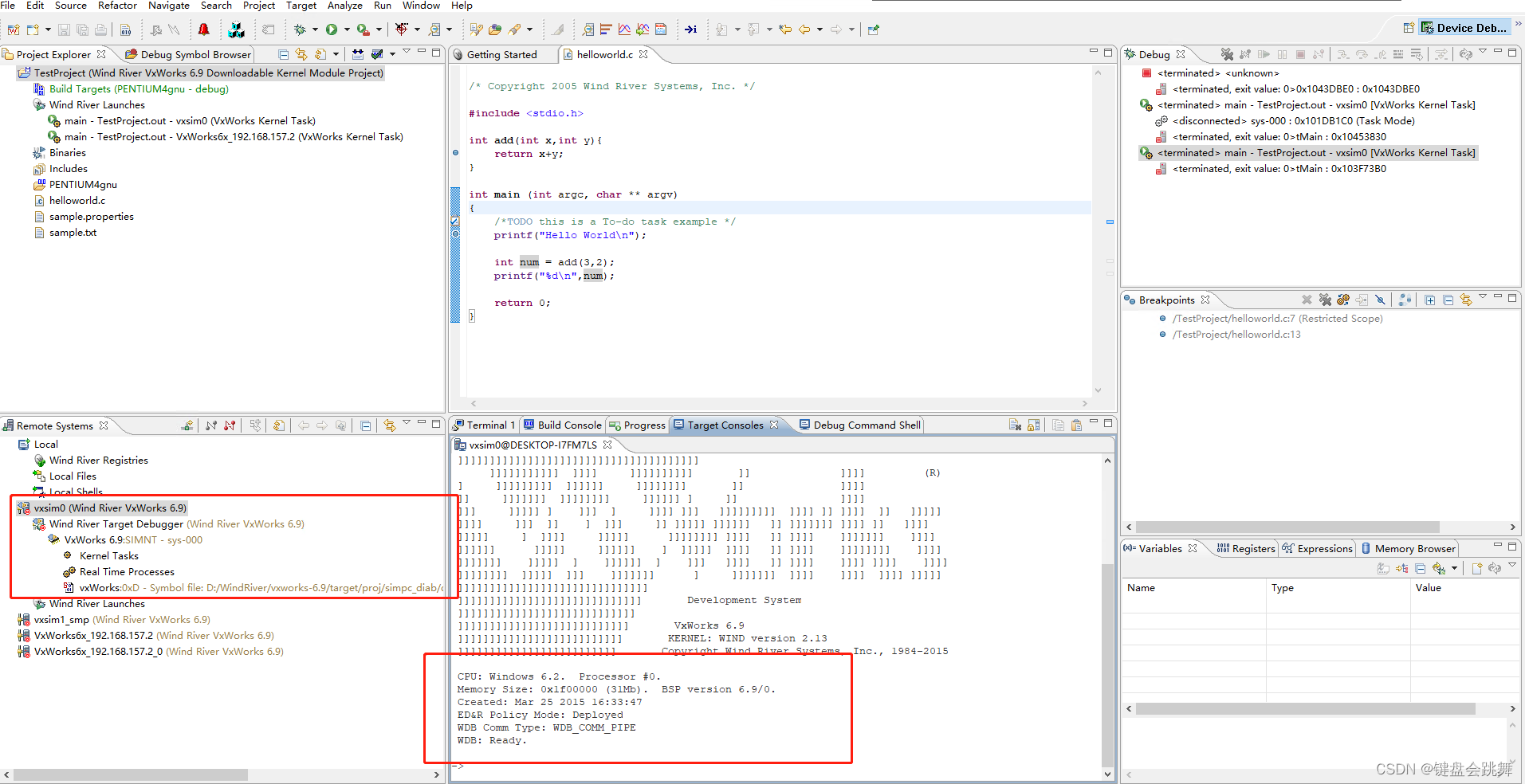Click Remove All Terminated Launches in Debug view
1525x784 pixels.
pyautogui.click(x=1227, y=54)
